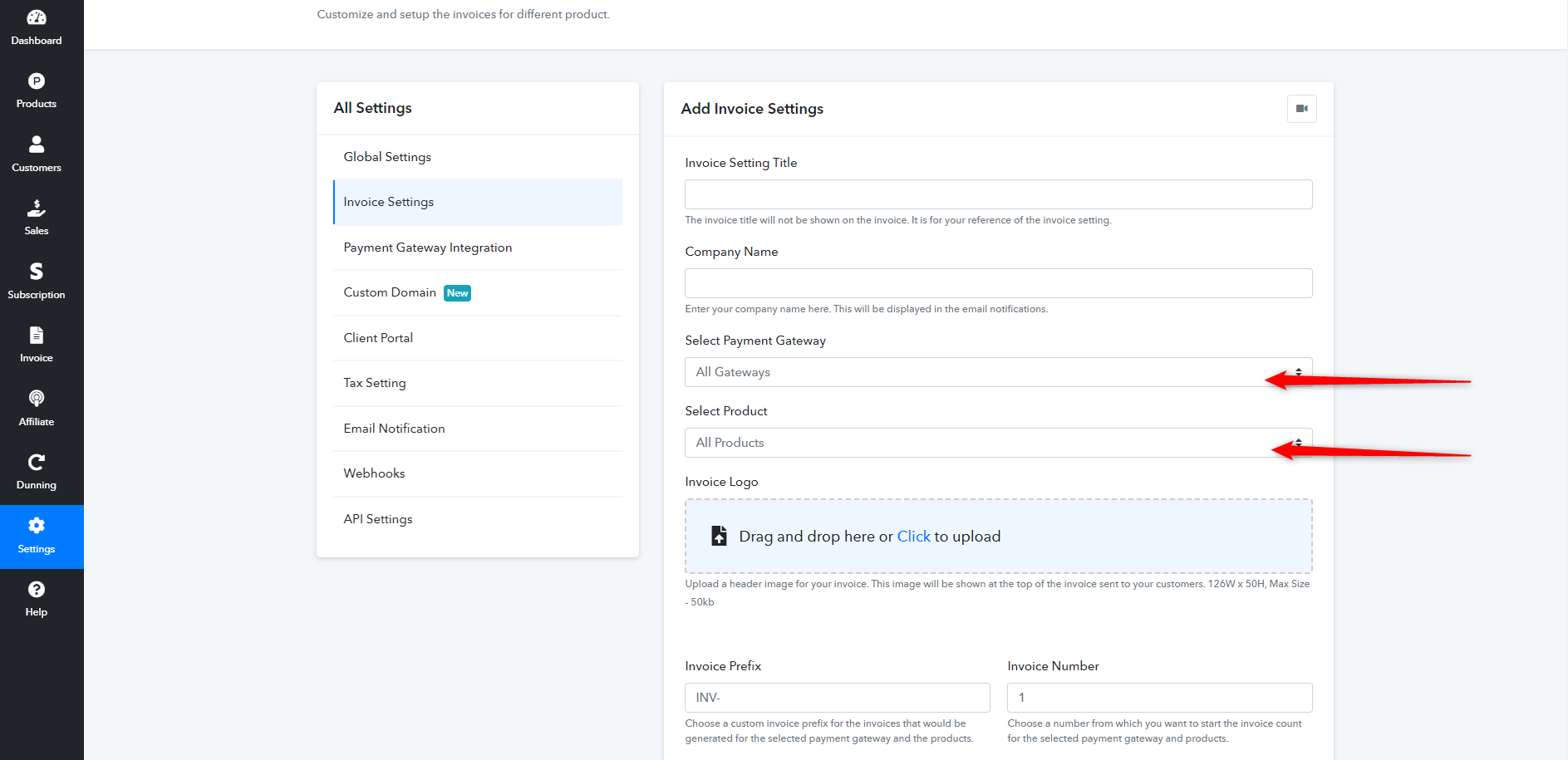Open the Dunning sidebar icon
Viewport: 1568px width, 760px height.
point(37,462)
